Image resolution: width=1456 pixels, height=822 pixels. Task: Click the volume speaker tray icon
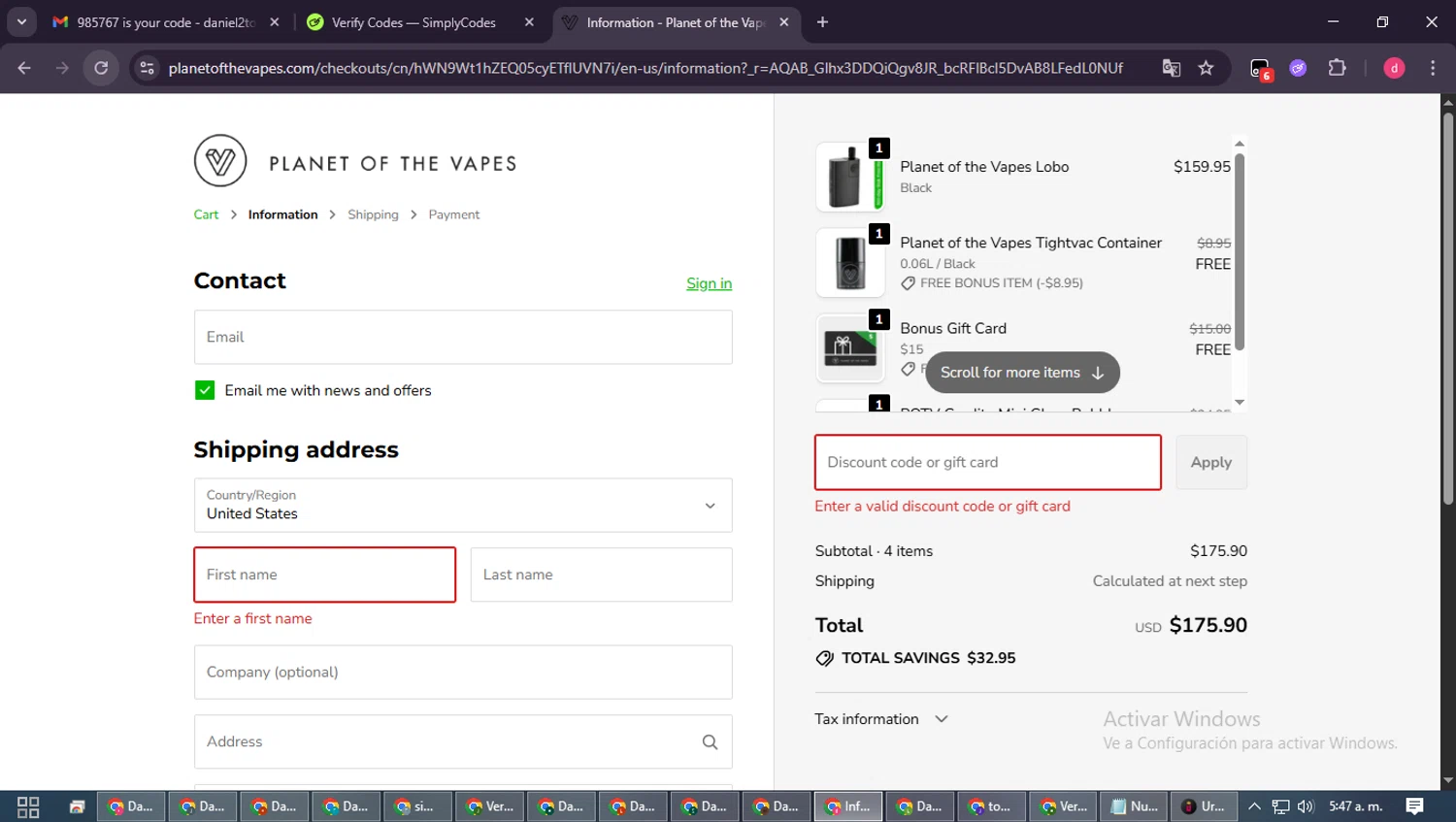point(1306,806)
